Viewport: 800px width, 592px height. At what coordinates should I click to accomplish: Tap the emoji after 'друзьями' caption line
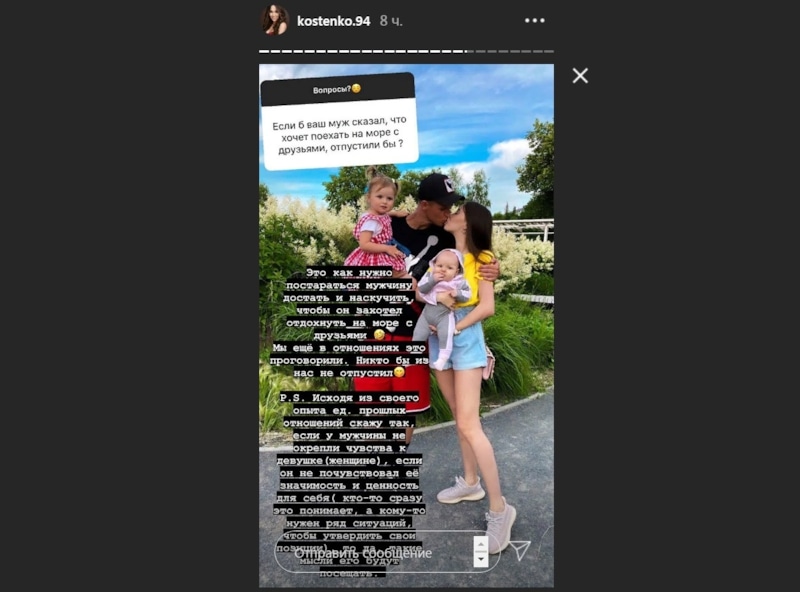click(x=379, y=335)
